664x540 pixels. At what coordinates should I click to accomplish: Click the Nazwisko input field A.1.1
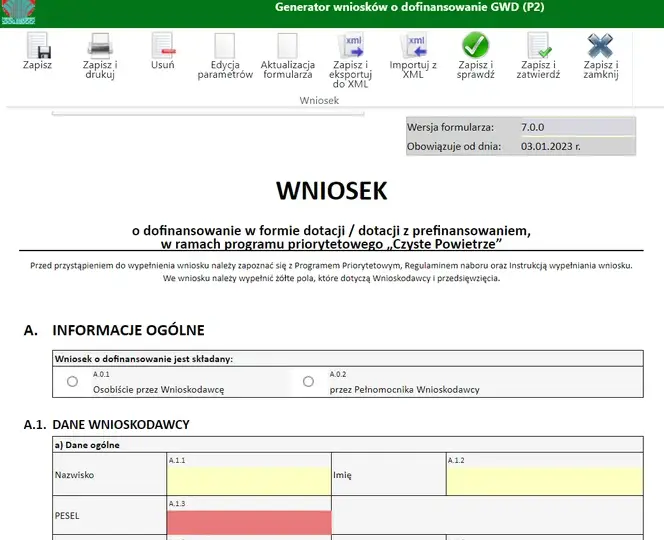[249, 481]
